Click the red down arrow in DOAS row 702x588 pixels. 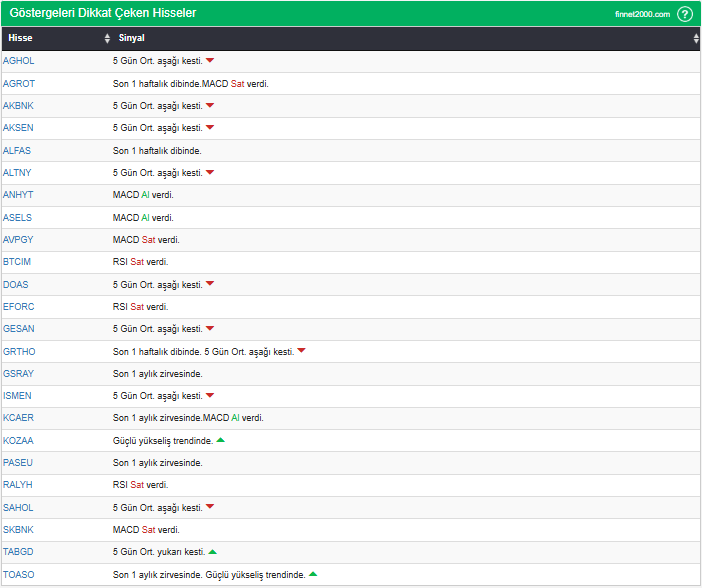click(x=210, y=283)
